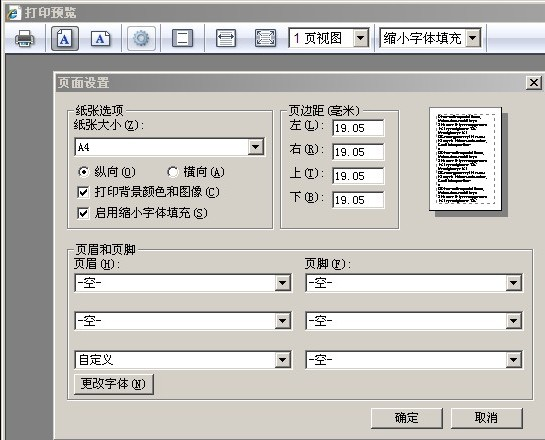Expand the 自定义 header dropdown

[283, 360]
